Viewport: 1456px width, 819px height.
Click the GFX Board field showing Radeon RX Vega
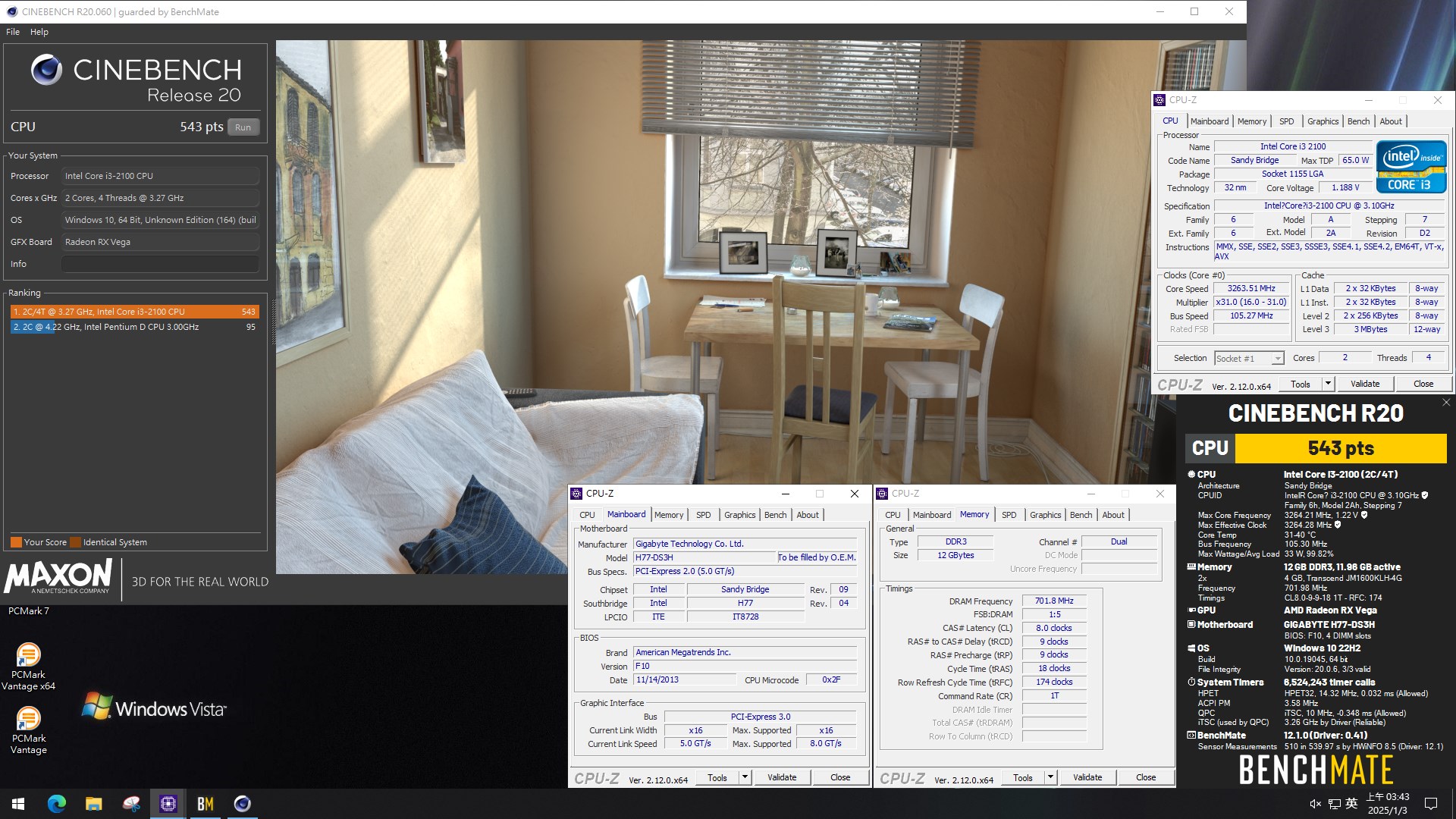click(160, 242)
